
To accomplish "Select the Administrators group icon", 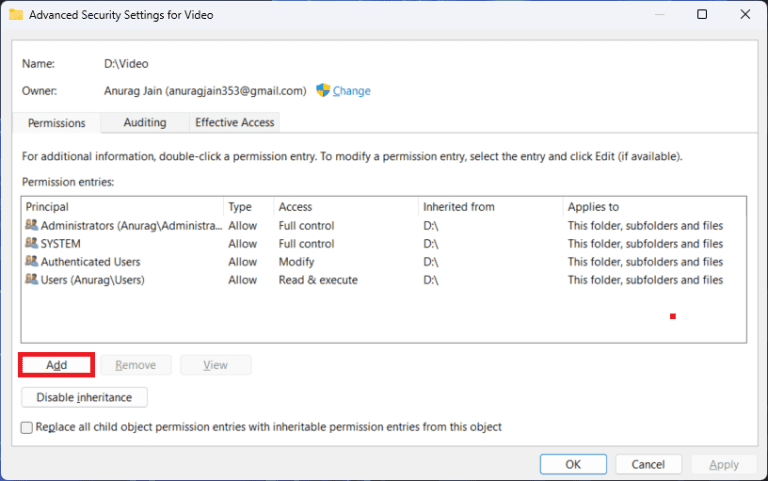I will point(32,226).
